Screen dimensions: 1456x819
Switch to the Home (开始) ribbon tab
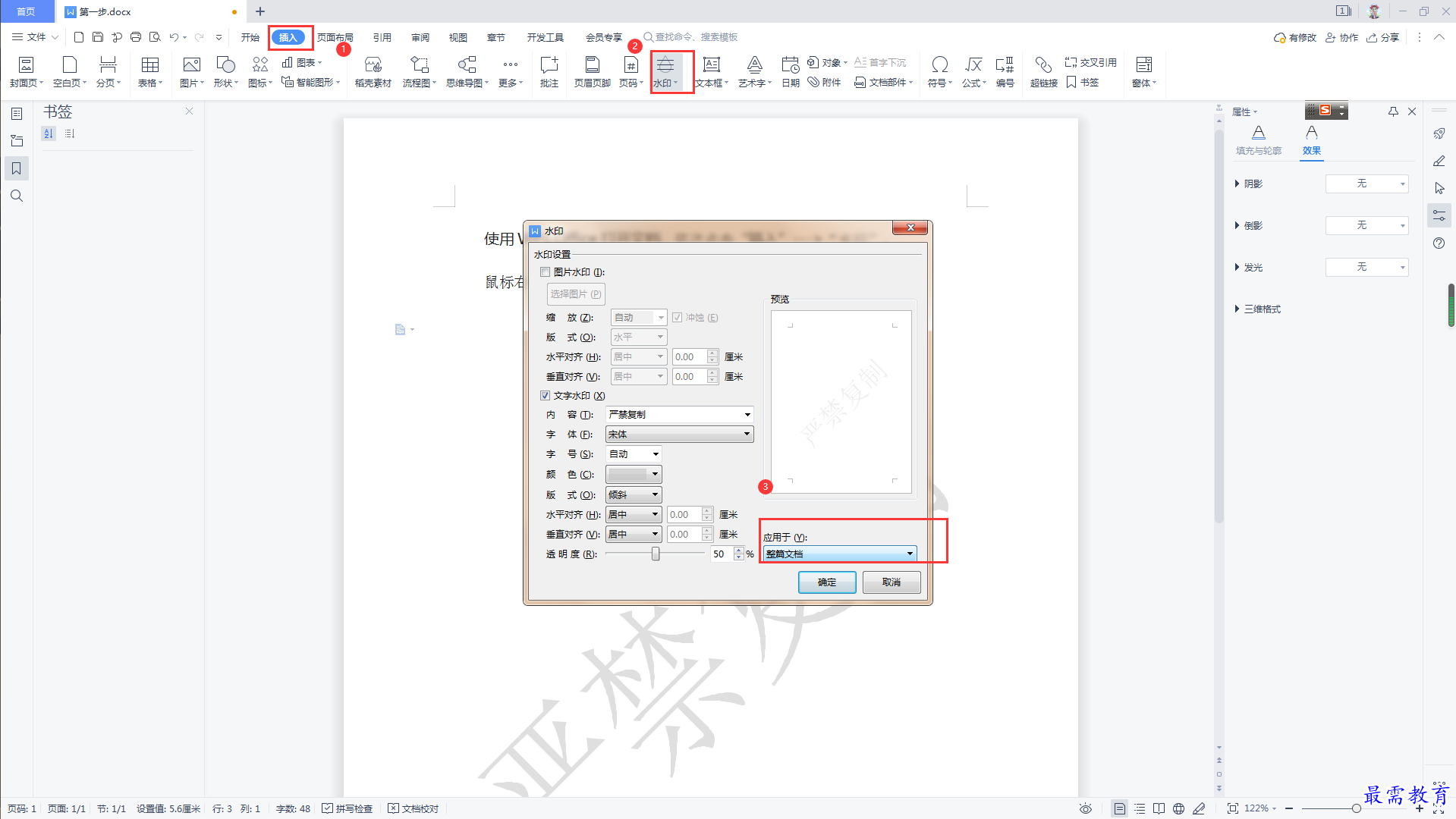(250, 37)
